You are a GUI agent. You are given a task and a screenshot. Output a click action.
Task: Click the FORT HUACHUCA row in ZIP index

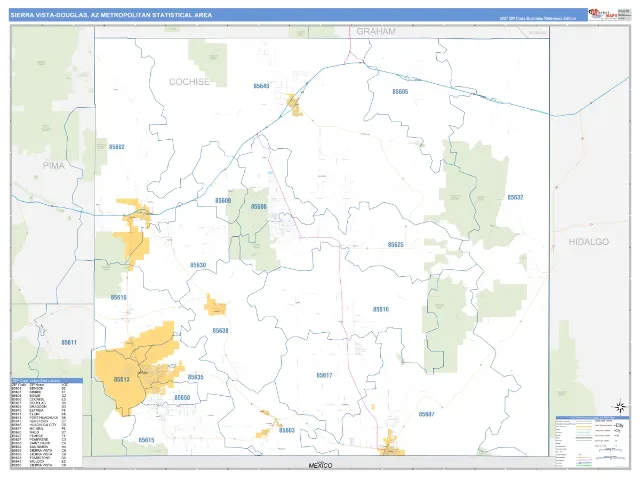[40, 418]
